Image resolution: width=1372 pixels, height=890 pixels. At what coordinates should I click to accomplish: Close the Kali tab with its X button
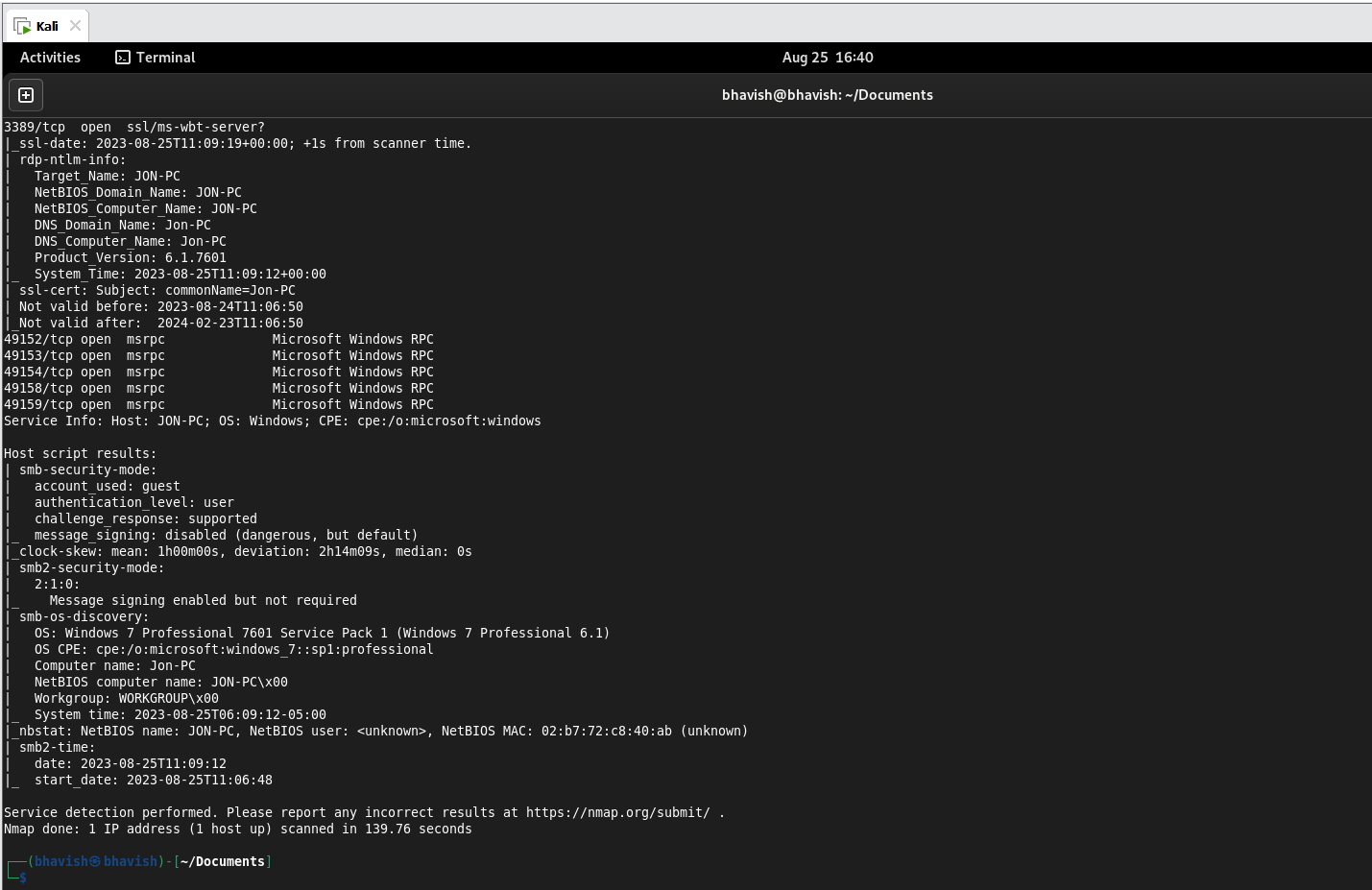point(76,25)
